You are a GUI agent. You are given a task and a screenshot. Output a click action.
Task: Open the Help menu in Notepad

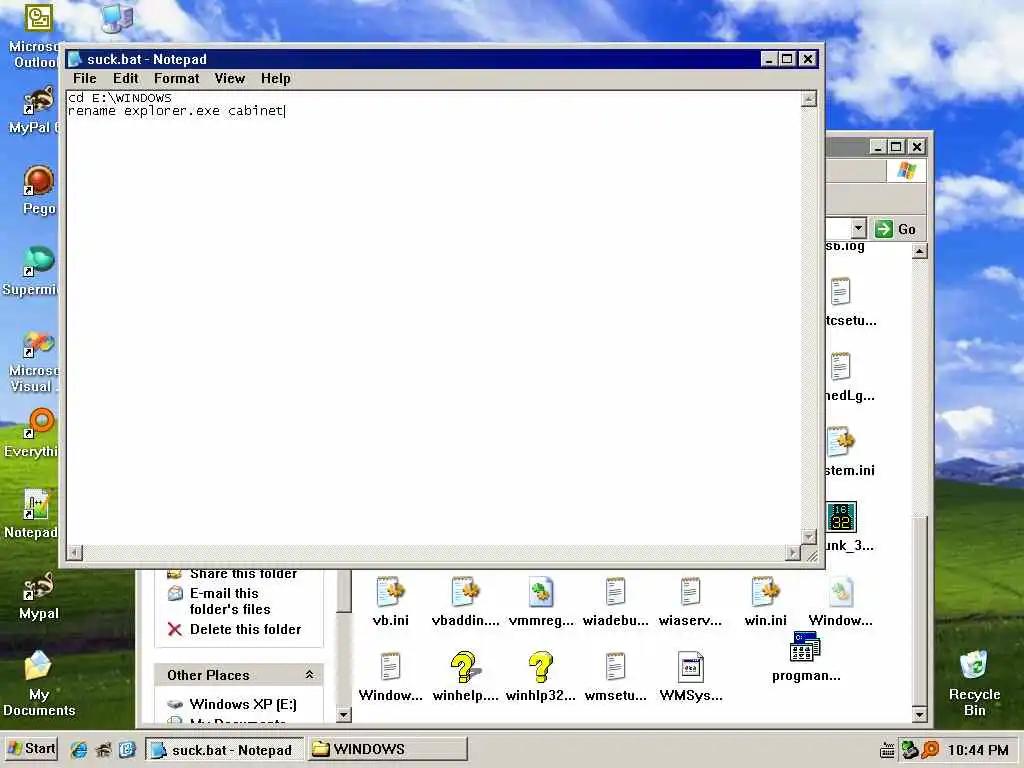click(x=275, y=78)
